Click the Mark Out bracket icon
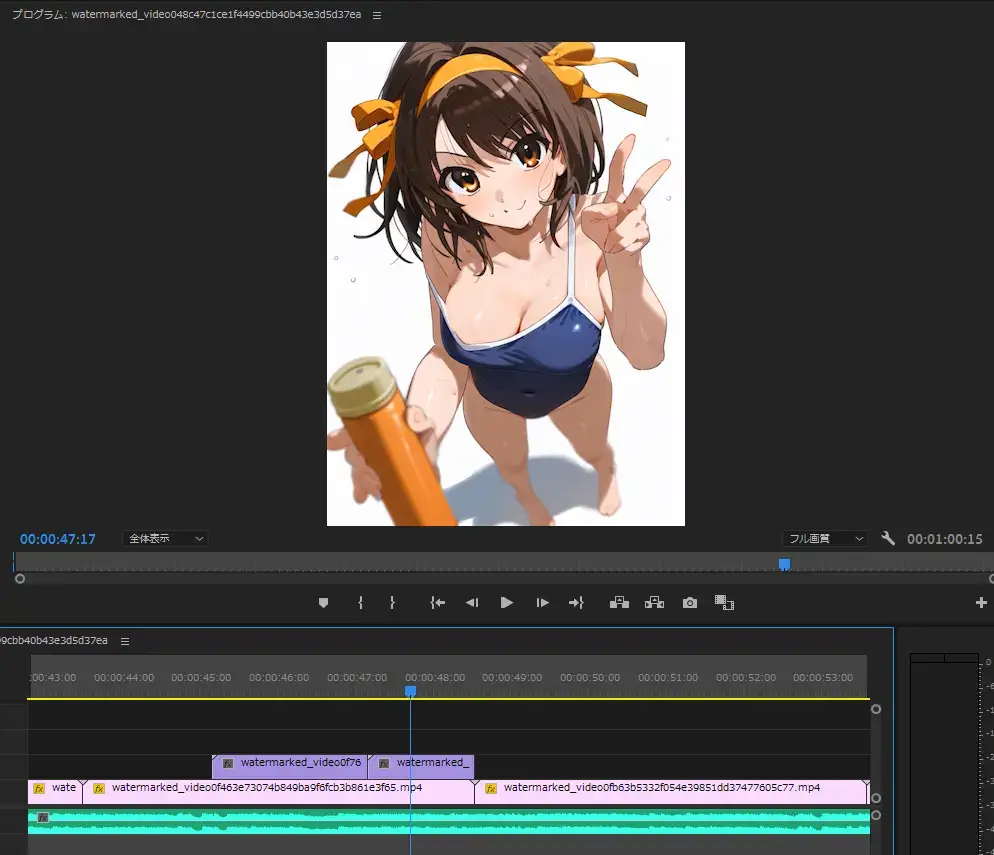Screen dimensions: 994x855 click(x=392, y=603)
